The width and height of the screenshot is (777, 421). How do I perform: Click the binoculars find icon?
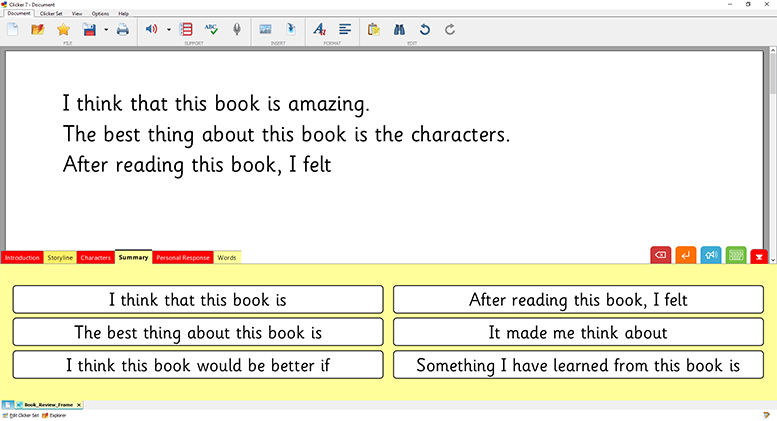click(x=399, y=29)
